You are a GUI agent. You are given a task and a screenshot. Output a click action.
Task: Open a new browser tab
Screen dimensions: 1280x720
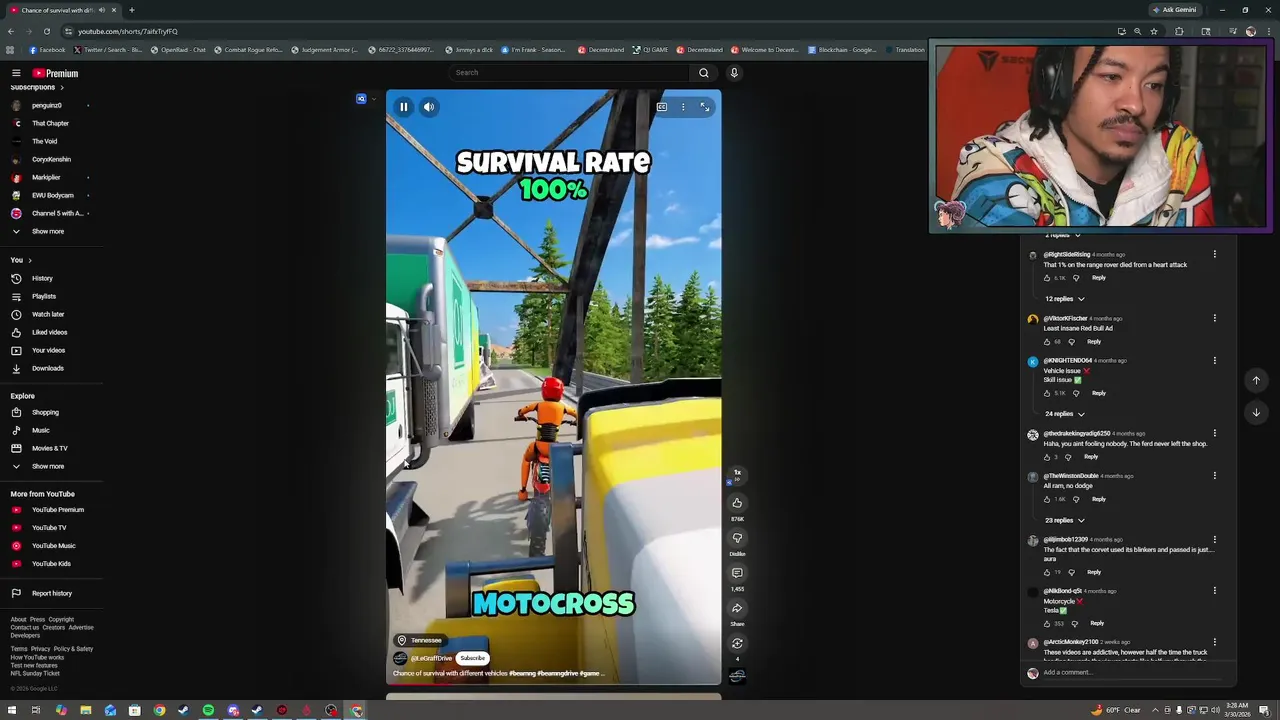click(131, 10)
